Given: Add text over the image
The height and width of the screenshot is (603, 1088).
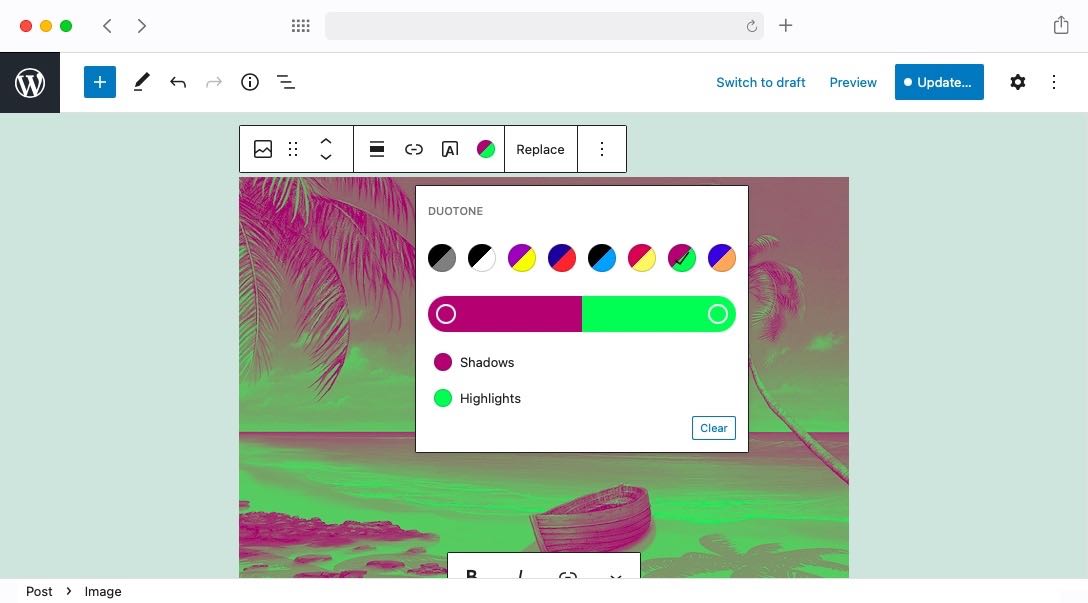Looking at the screenshot, I should [449, 148].
